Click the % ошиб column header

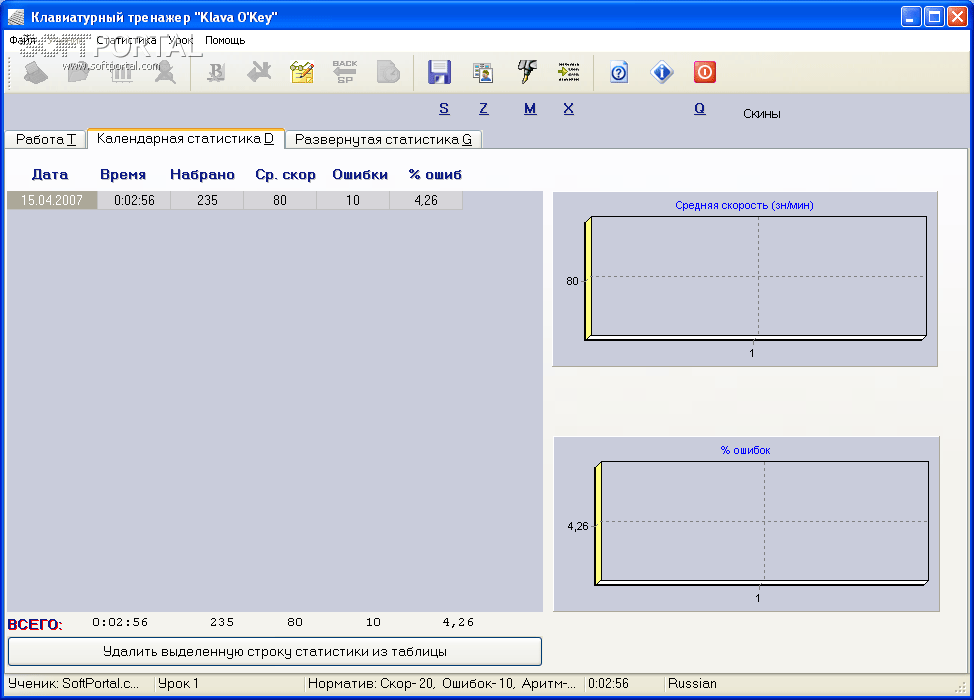pos(435,175)
